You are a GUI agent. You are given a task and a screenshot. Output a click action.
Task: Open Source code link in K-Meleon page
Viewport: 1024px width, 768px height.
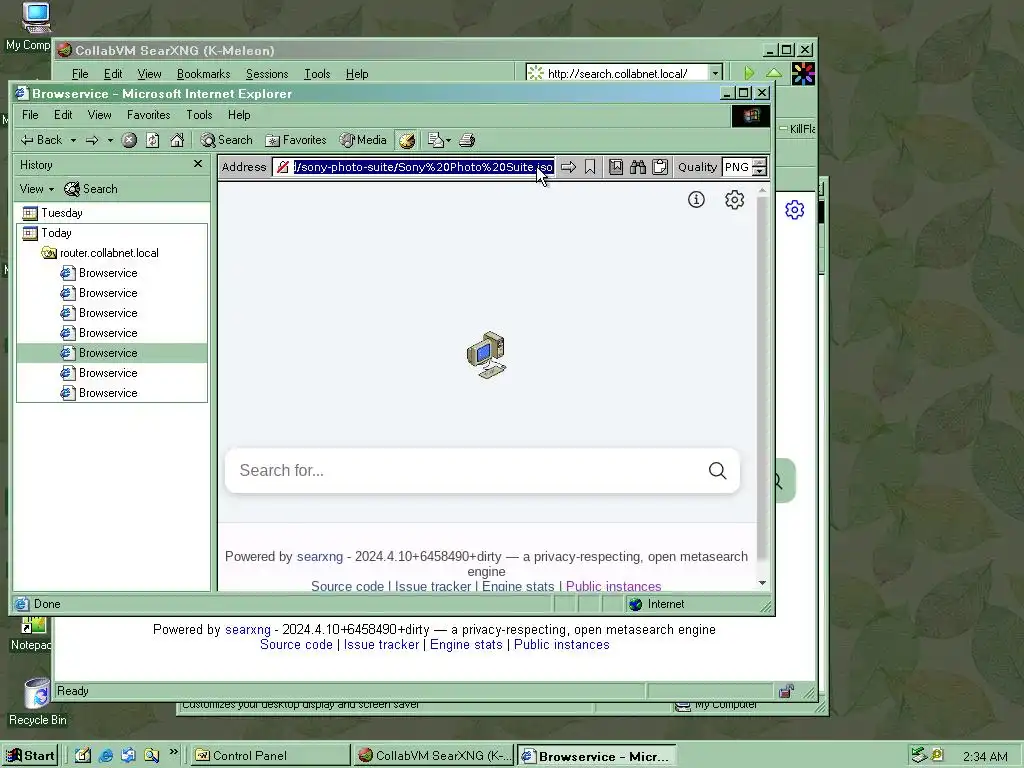pos(296,645)
